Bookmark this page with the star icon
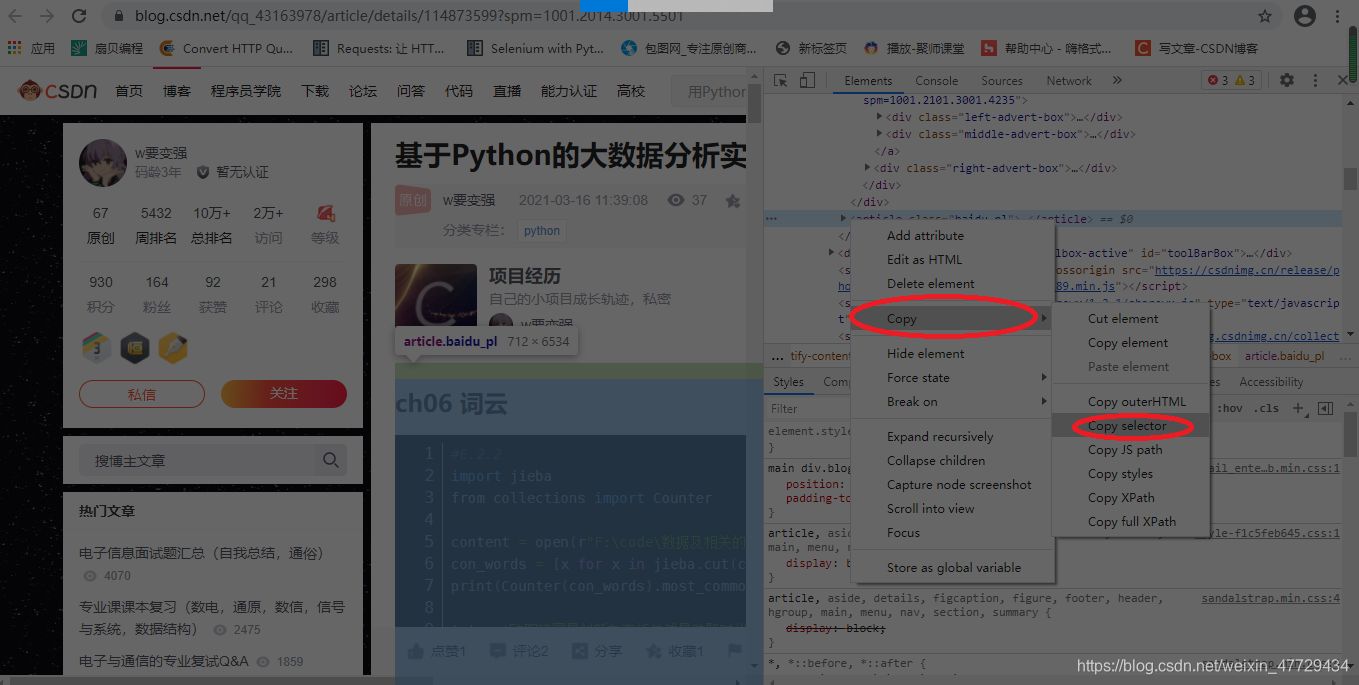The width and height of the screenshot is (1359, 685). tap(1265, 16)
